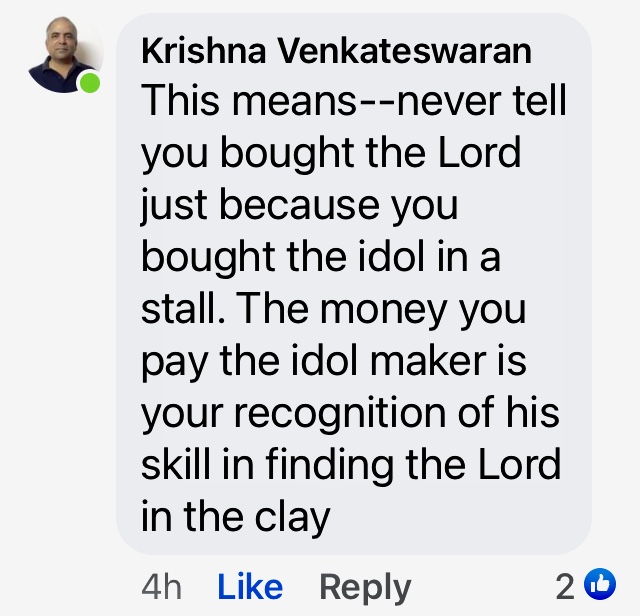This screenshot has height=616, width=640.
Task: Click the commenter's face in the avatar
Action: (62, 38)
